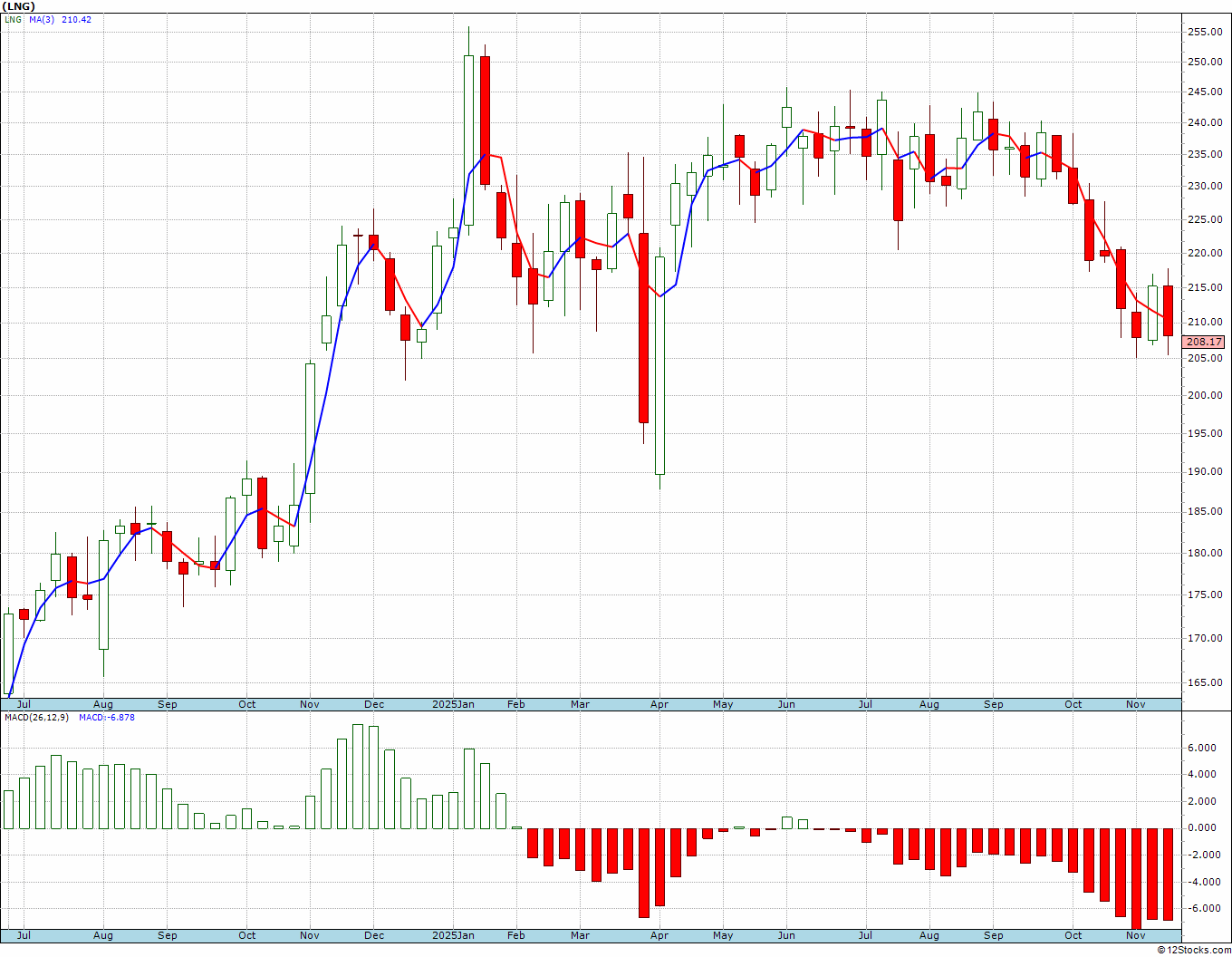The image size is (1232, 957).
Task: Click the -2.000 MACD axis label
Action: pyautogui.click(x=1205, y=855)
